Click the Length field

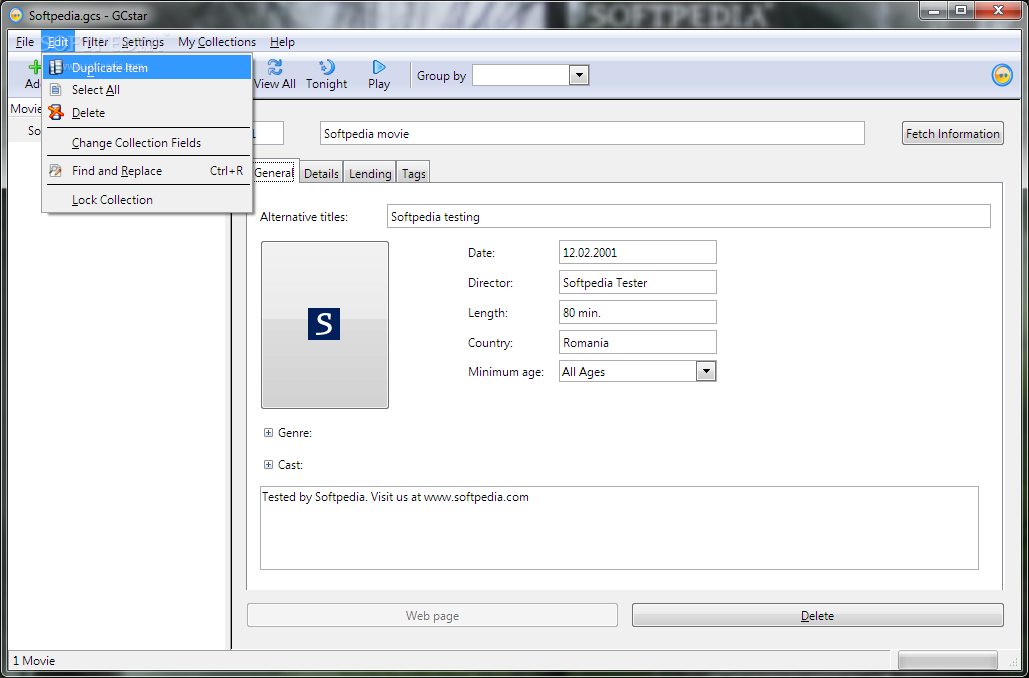pos(638,312)
